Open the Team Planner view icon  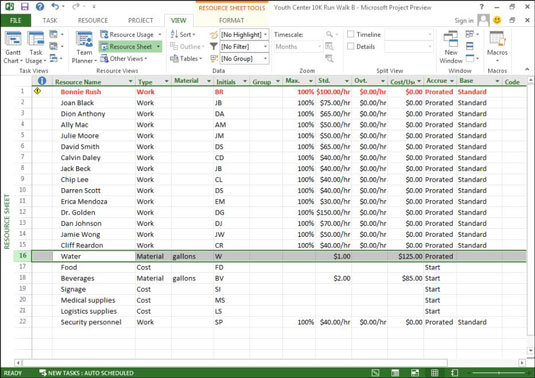[84, 39]
